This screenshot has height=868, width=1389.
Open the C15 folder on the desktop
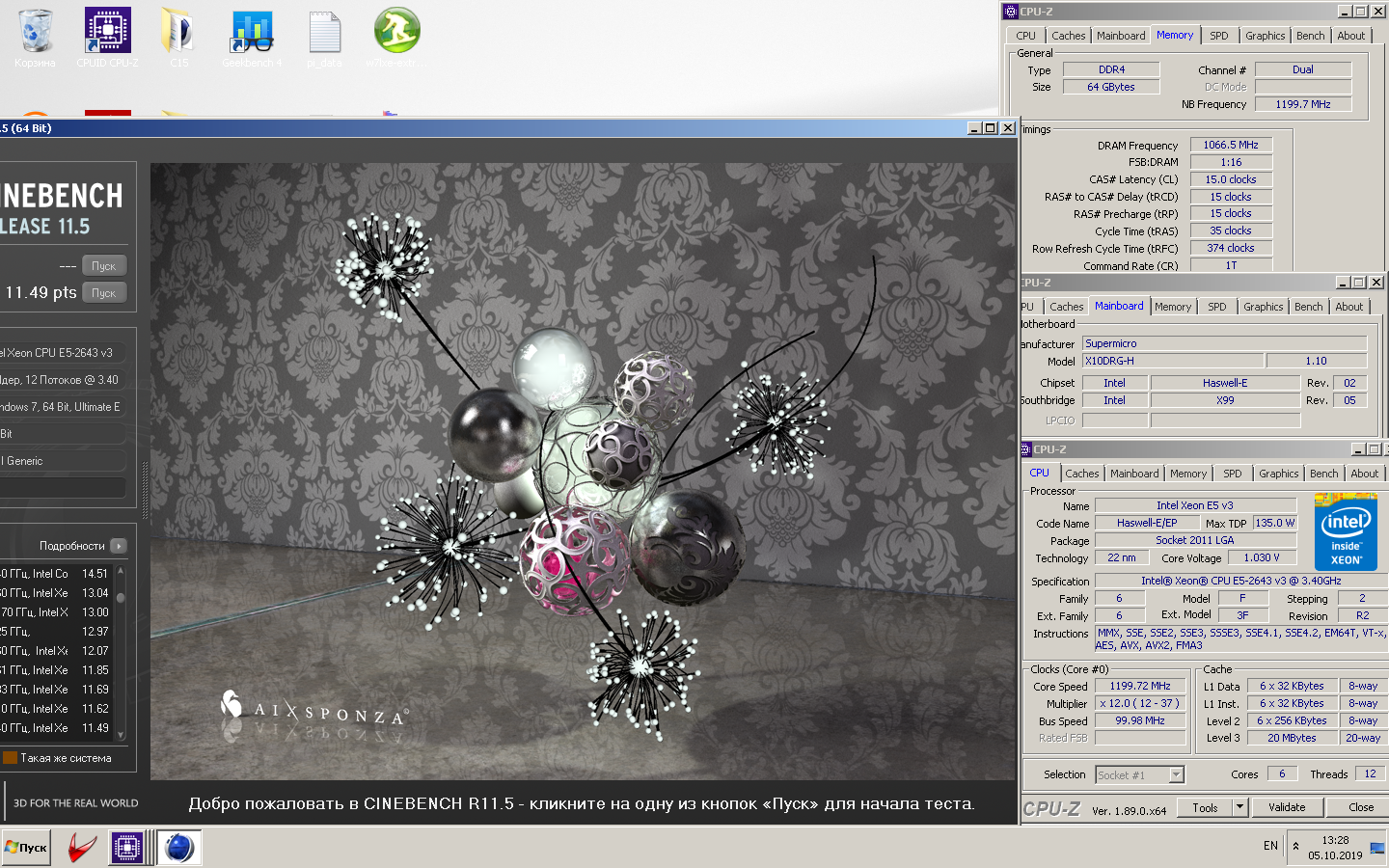click(x=178, y=39)
